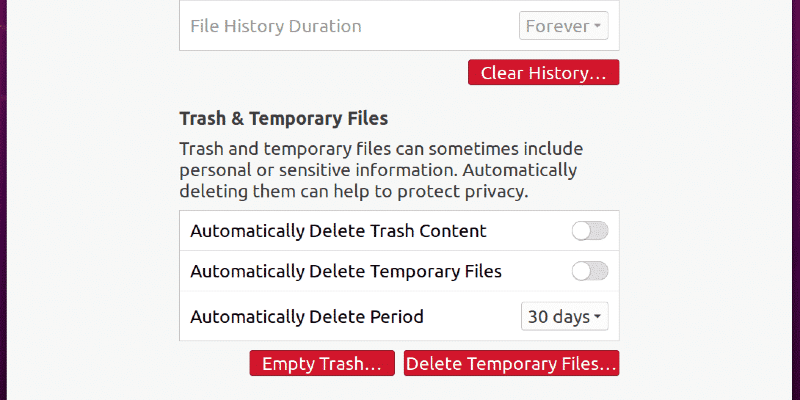Open the Automatically Delete Period dropdown
The height and width of the screenshot is (400, 800).
click(x=565, y=317)
